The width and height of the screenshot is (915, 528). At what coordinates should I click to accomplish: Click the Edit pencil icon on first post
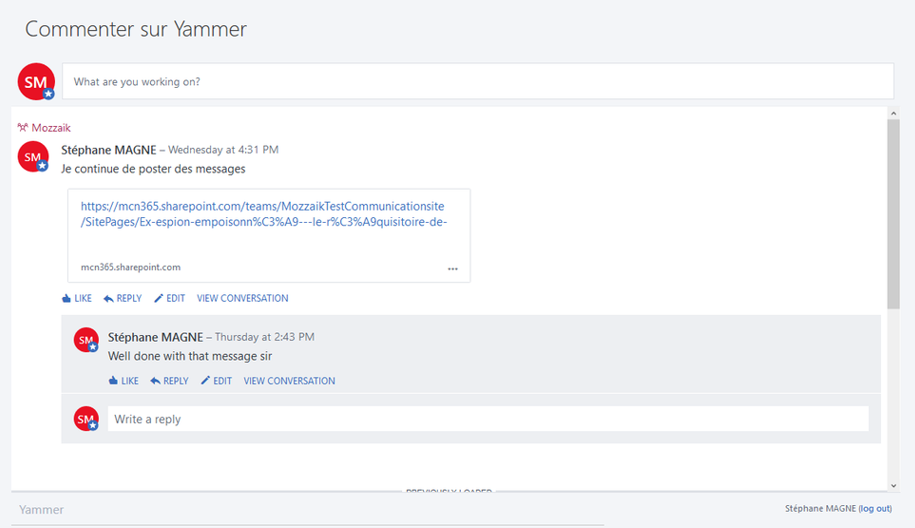coord(159,298)
